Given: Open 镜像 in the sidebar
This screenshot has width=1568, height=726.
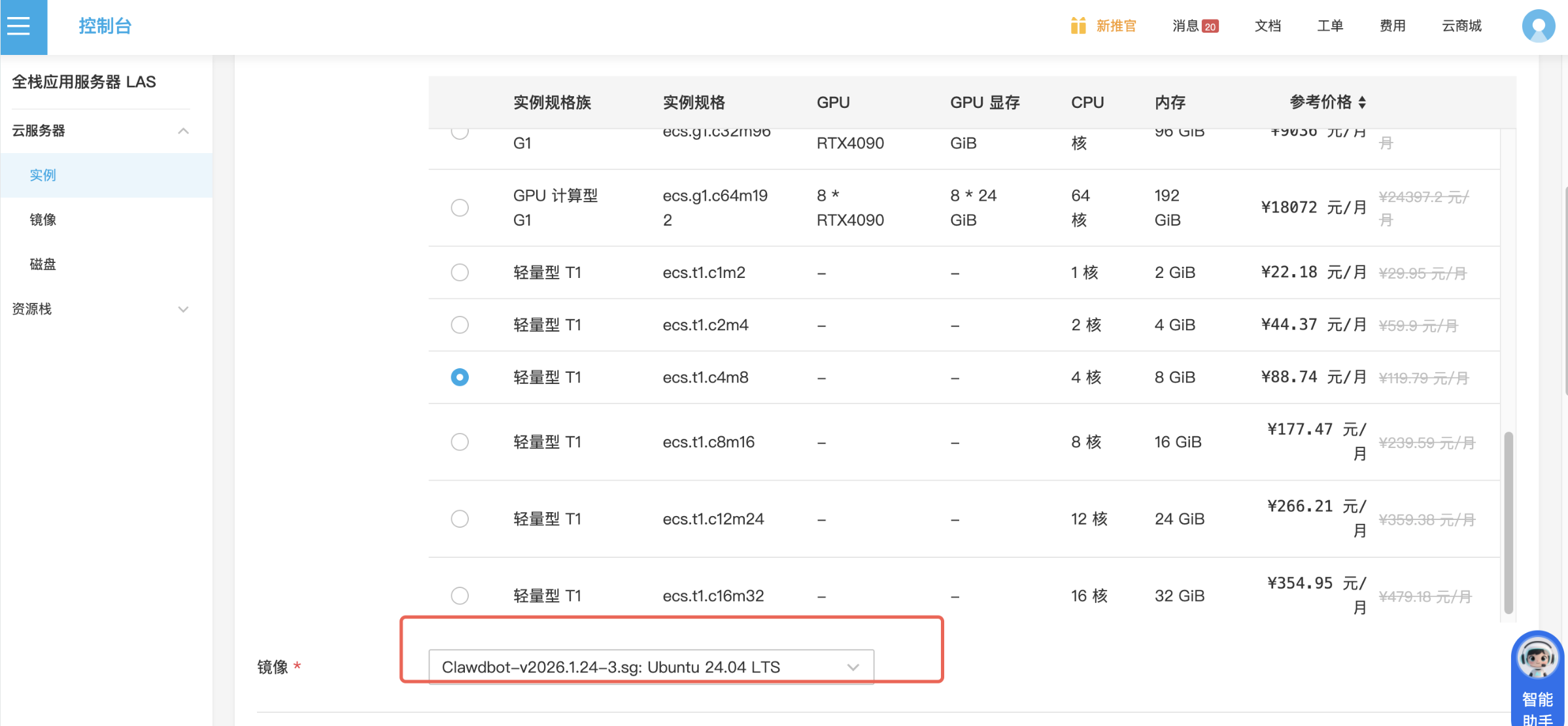Looking at the screenshot, I should [43, 220].
